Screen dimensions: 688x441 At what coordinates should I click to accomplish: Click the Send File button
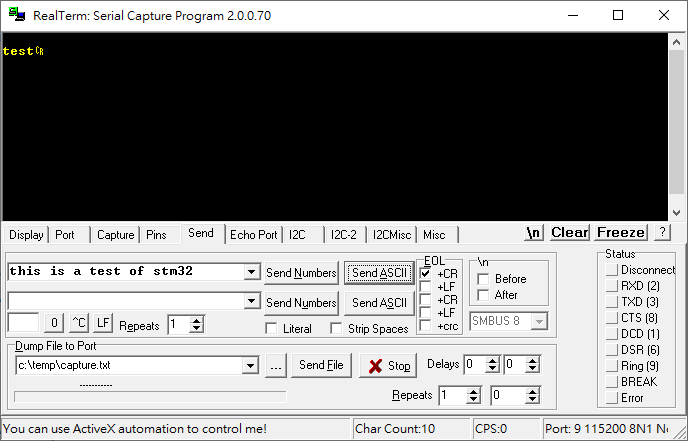click(x=321, y=365)
